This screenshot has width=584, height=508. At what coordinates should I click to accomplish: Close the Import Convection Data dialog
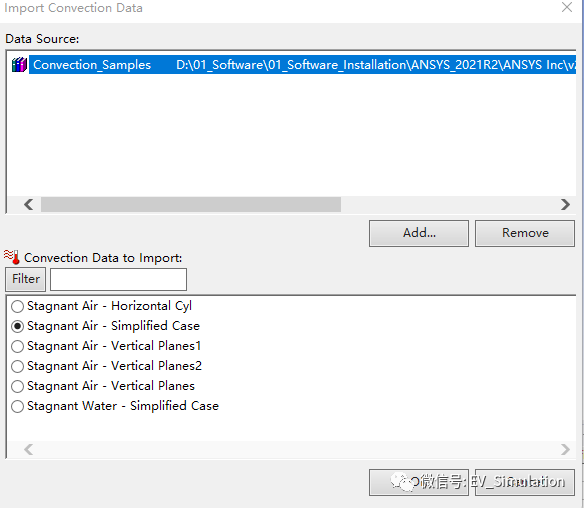(567, 7)
